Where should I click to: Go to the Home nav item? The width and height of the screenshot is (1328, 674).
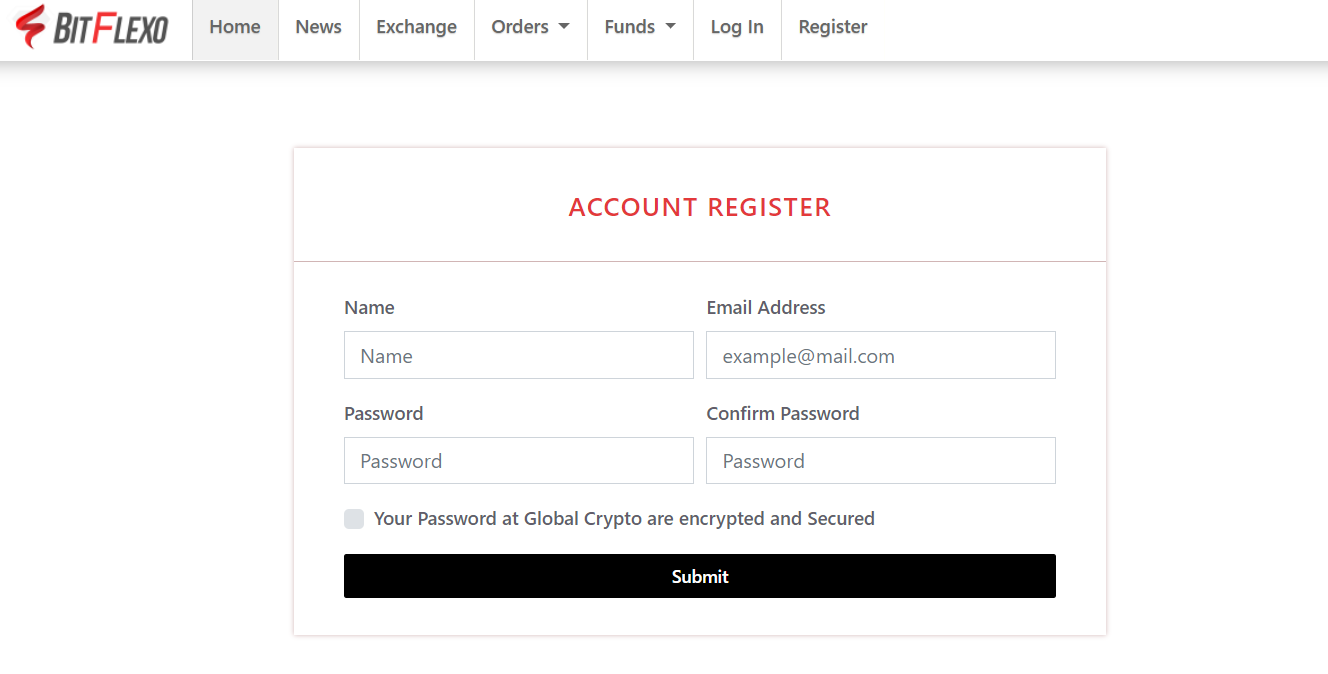coord(235,28)
